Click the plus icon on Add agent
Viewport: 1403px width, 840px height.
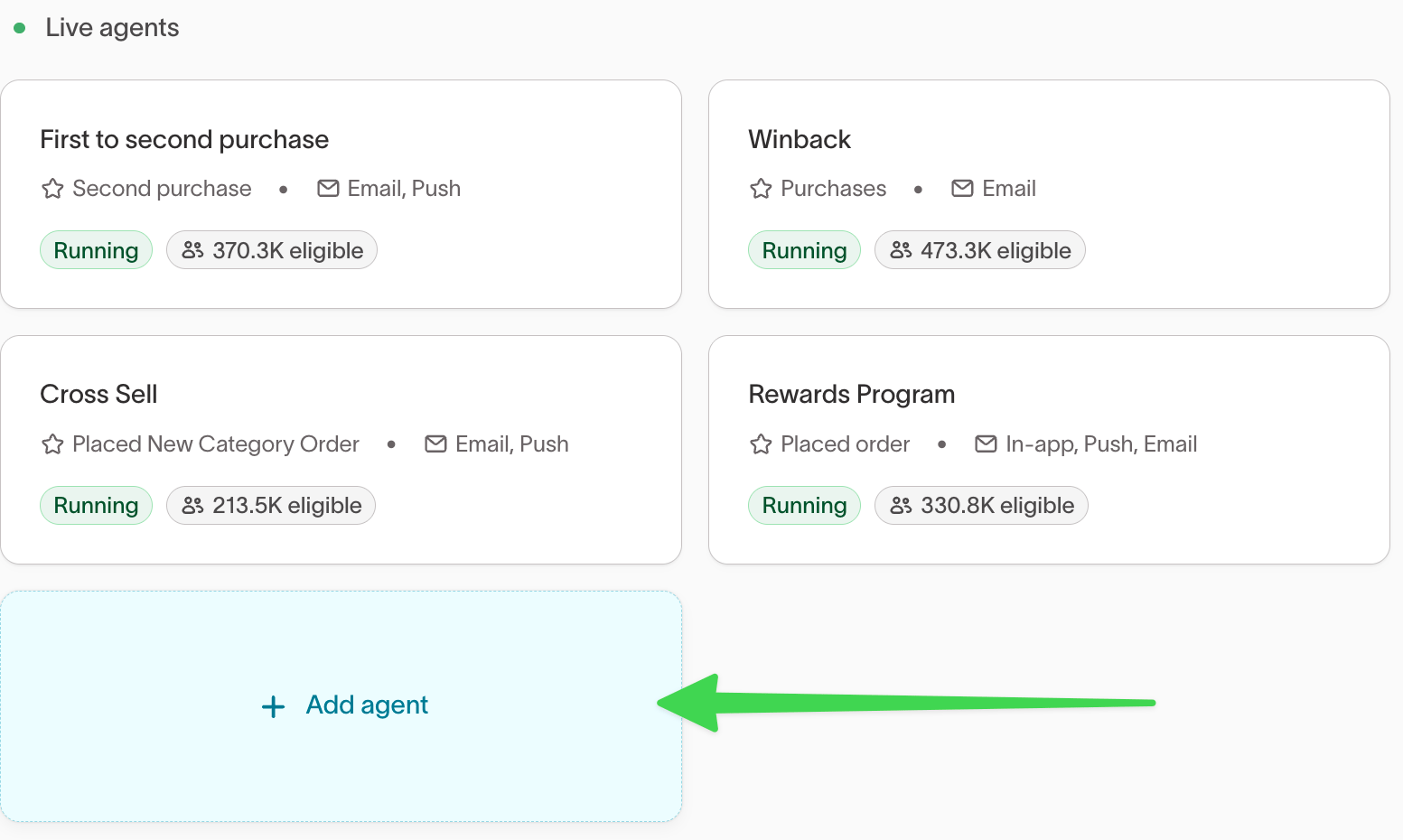click(x=273, y=706)
